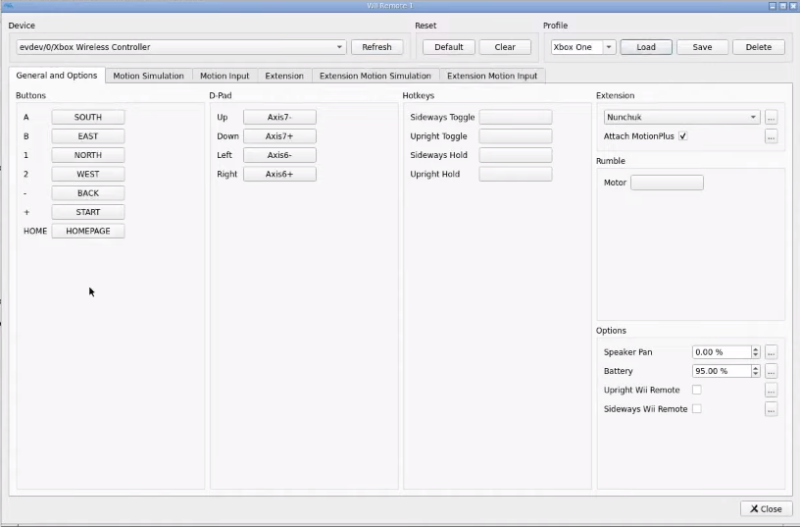Click the Dolphin icon in title bar
Screen dimensions: 800x527
click(x=8, y=6)
